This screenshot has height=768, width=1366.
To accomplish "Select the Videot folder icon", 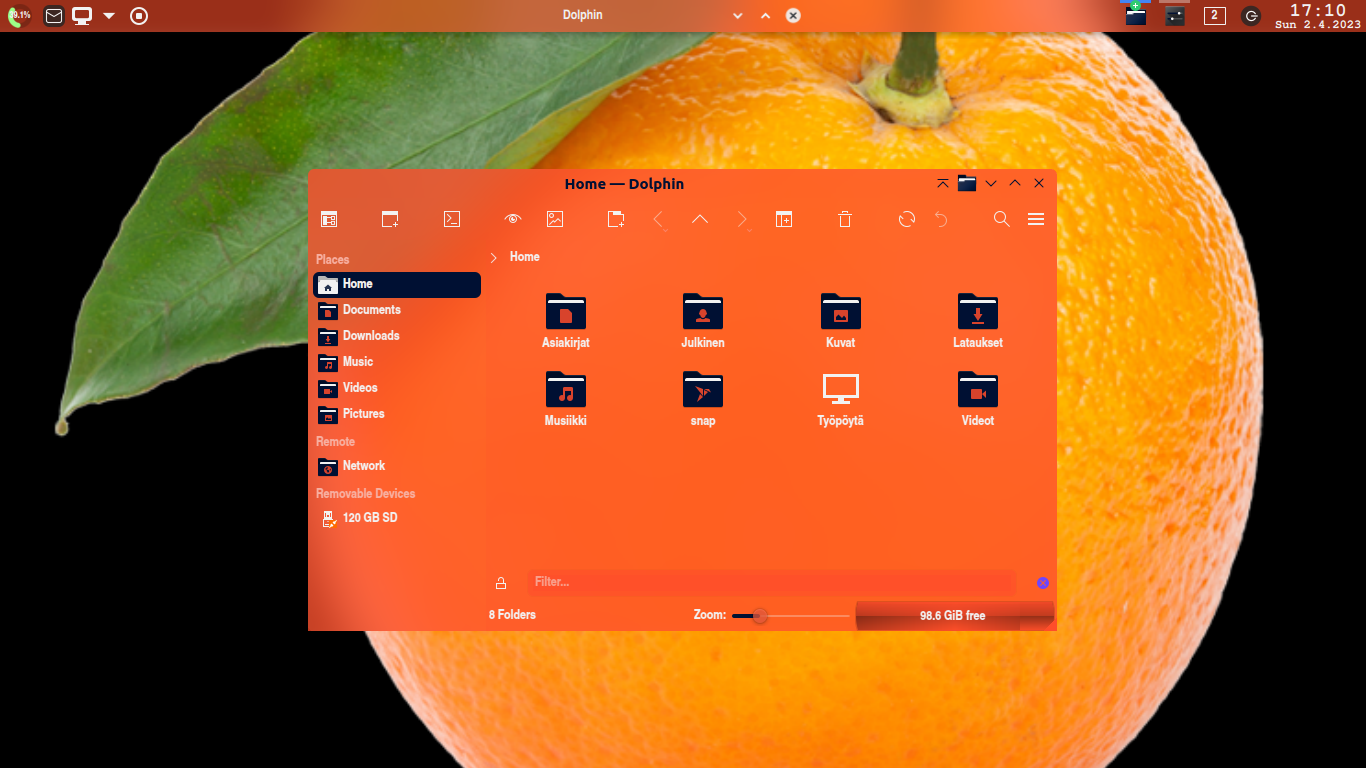I will point(978,389).
